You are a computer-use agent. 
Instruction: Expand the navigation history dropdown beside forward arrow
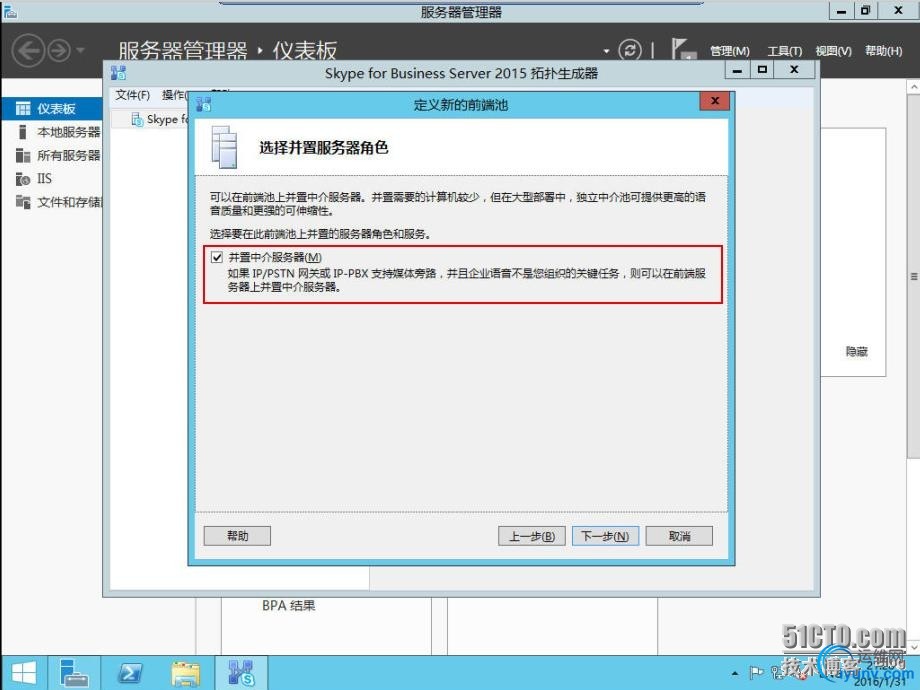click(x=80, y=50)
